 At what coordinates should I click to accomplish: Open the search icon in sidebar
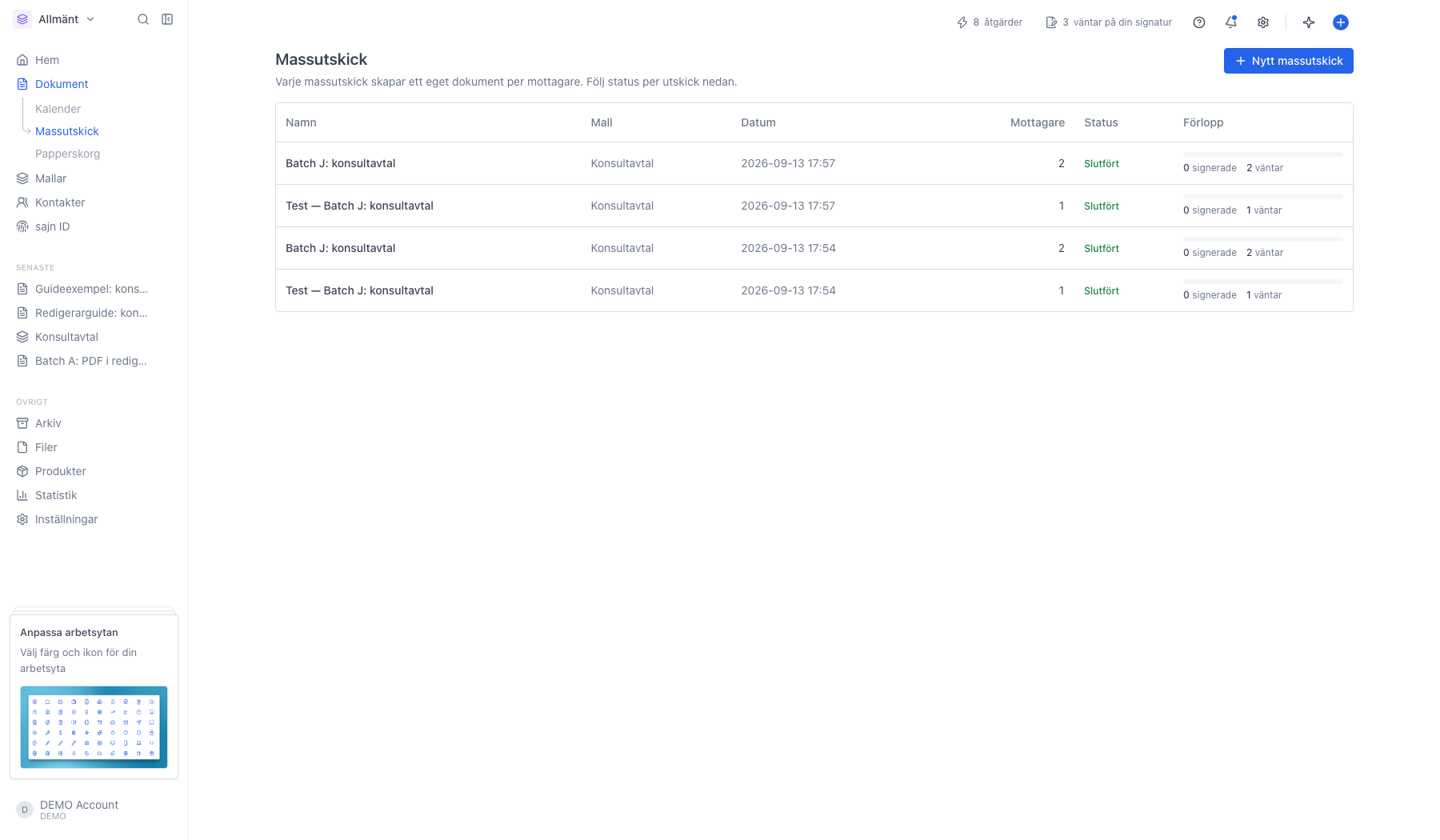(x=143, y=19)
